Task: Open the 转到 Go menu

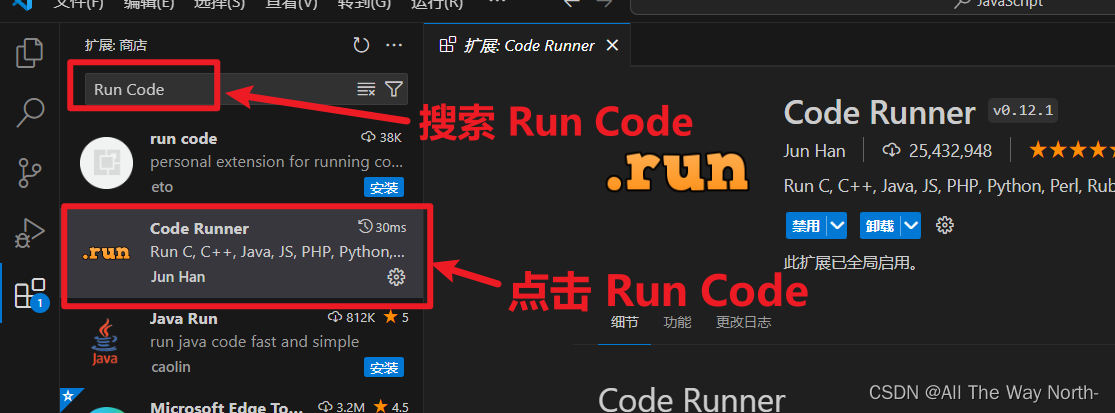Action: coord(365,4)
